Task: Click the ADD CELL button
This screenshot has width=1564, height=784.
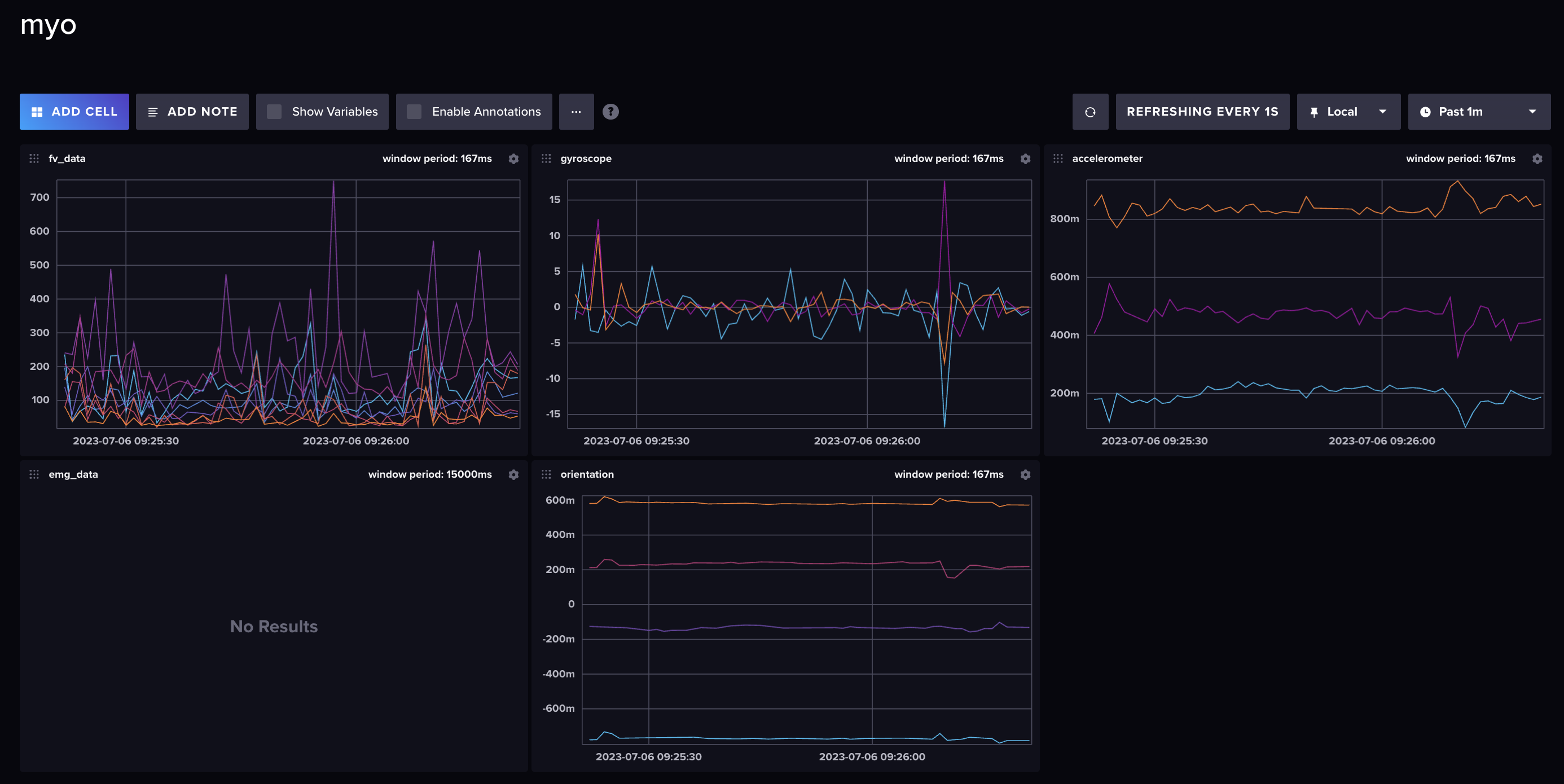Action: point(74,111)
